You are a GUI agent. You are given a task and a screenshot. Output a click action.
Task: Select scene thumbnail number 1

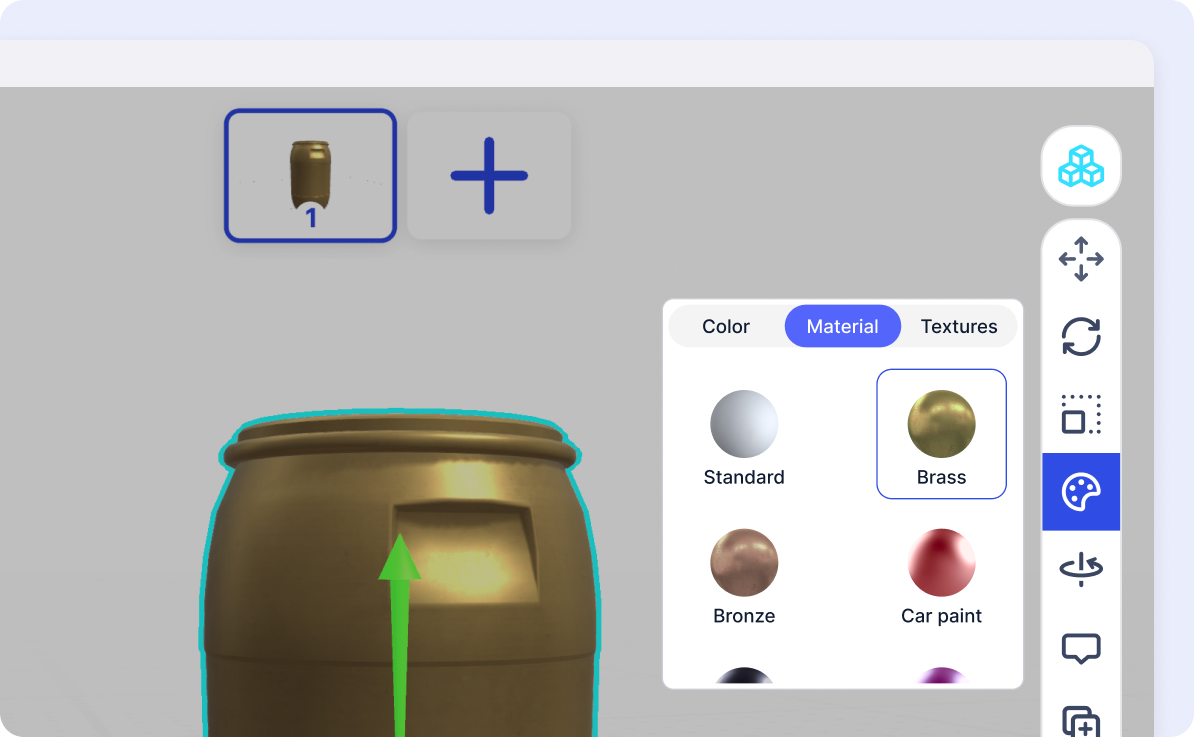pos(310,176)
